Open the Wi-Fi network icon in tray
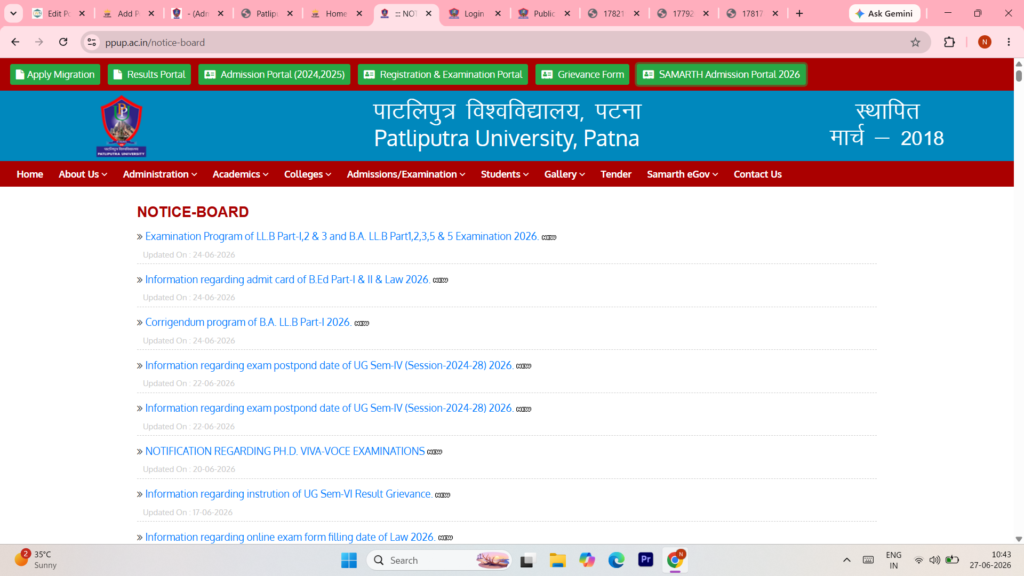Viewport: 1024px width, 576px height. [x=918, y=560]
